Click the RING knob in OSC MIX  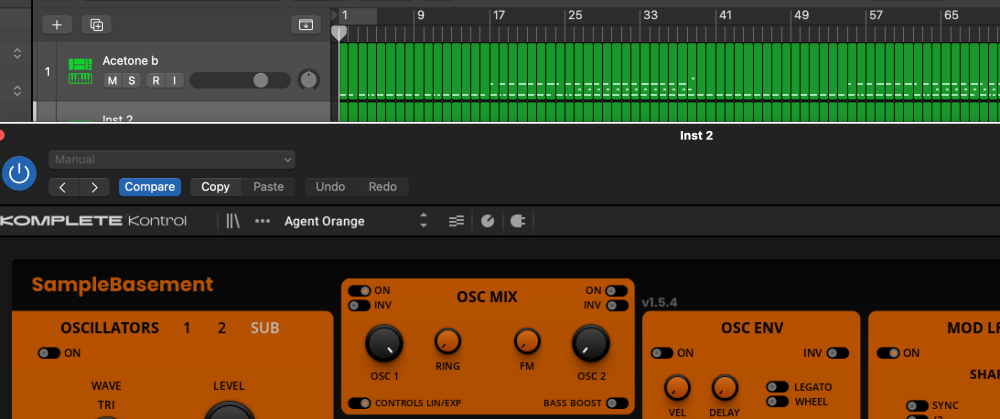(448, 342)
